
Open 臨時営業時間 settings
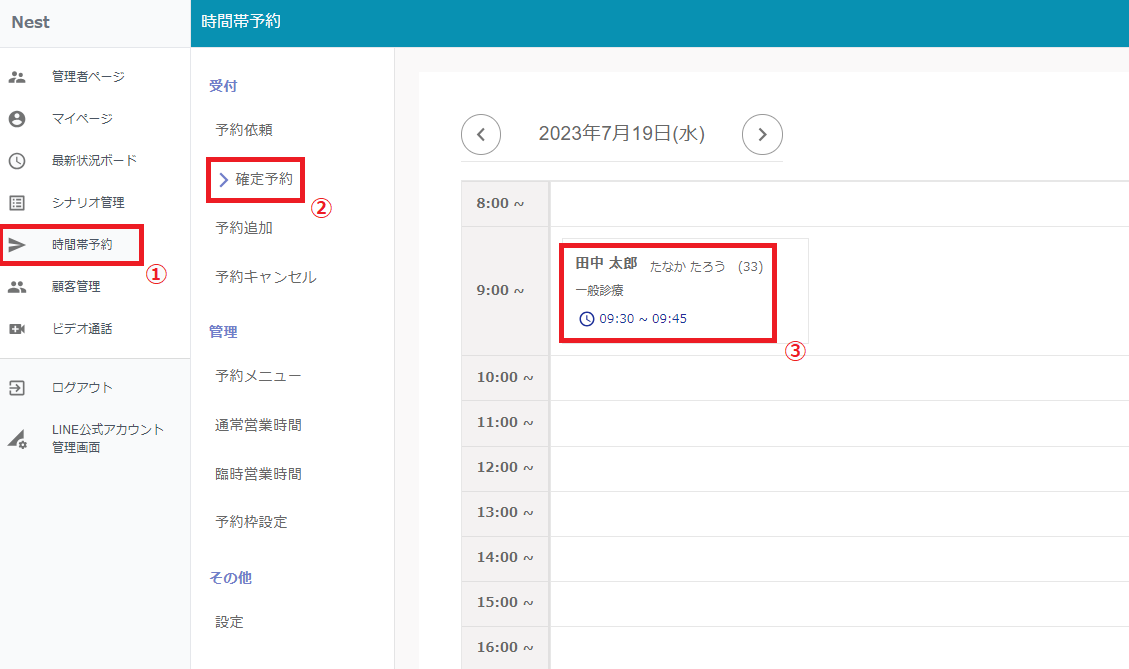pos(258,474)
